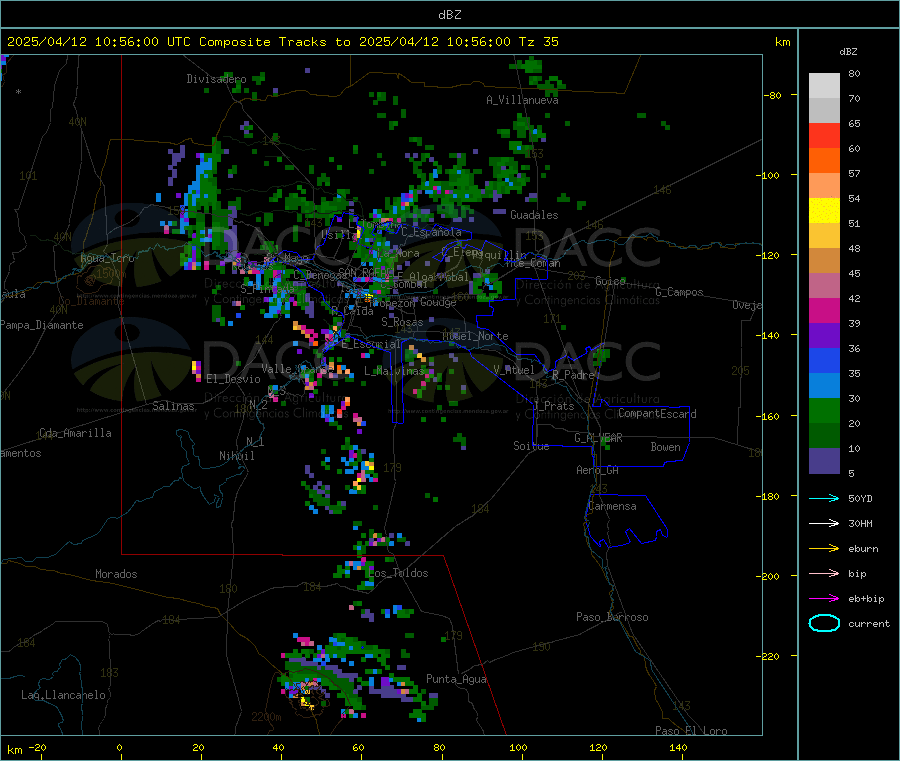Click the Guadales map label
This screenshot has width=900, height=761.
pyautogui.click(x=534, y=215)
